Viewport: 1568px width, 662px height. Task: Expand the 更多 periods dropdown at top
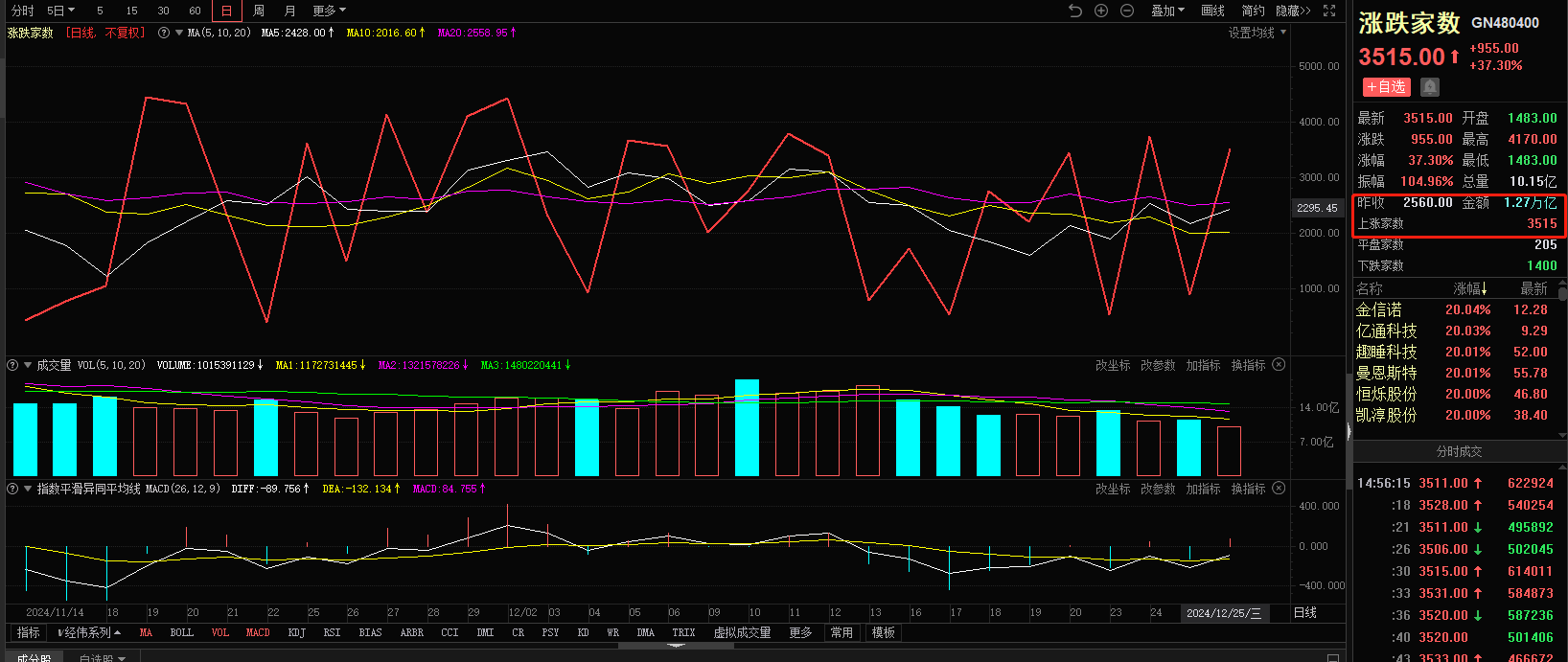(329, 11)
